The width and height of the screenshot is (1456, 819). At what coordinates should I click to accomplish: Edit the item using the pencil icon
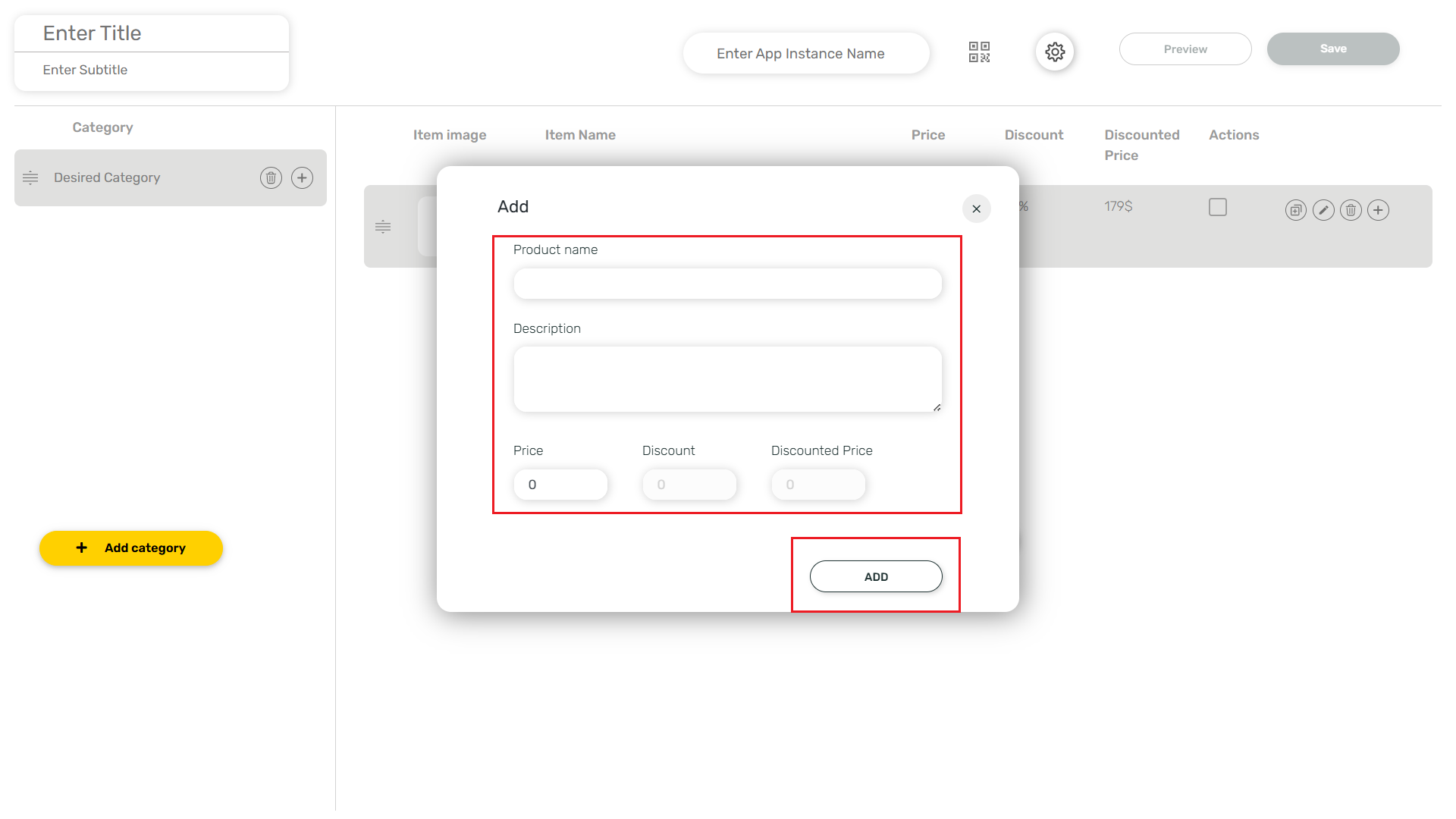click(1323, 210)
